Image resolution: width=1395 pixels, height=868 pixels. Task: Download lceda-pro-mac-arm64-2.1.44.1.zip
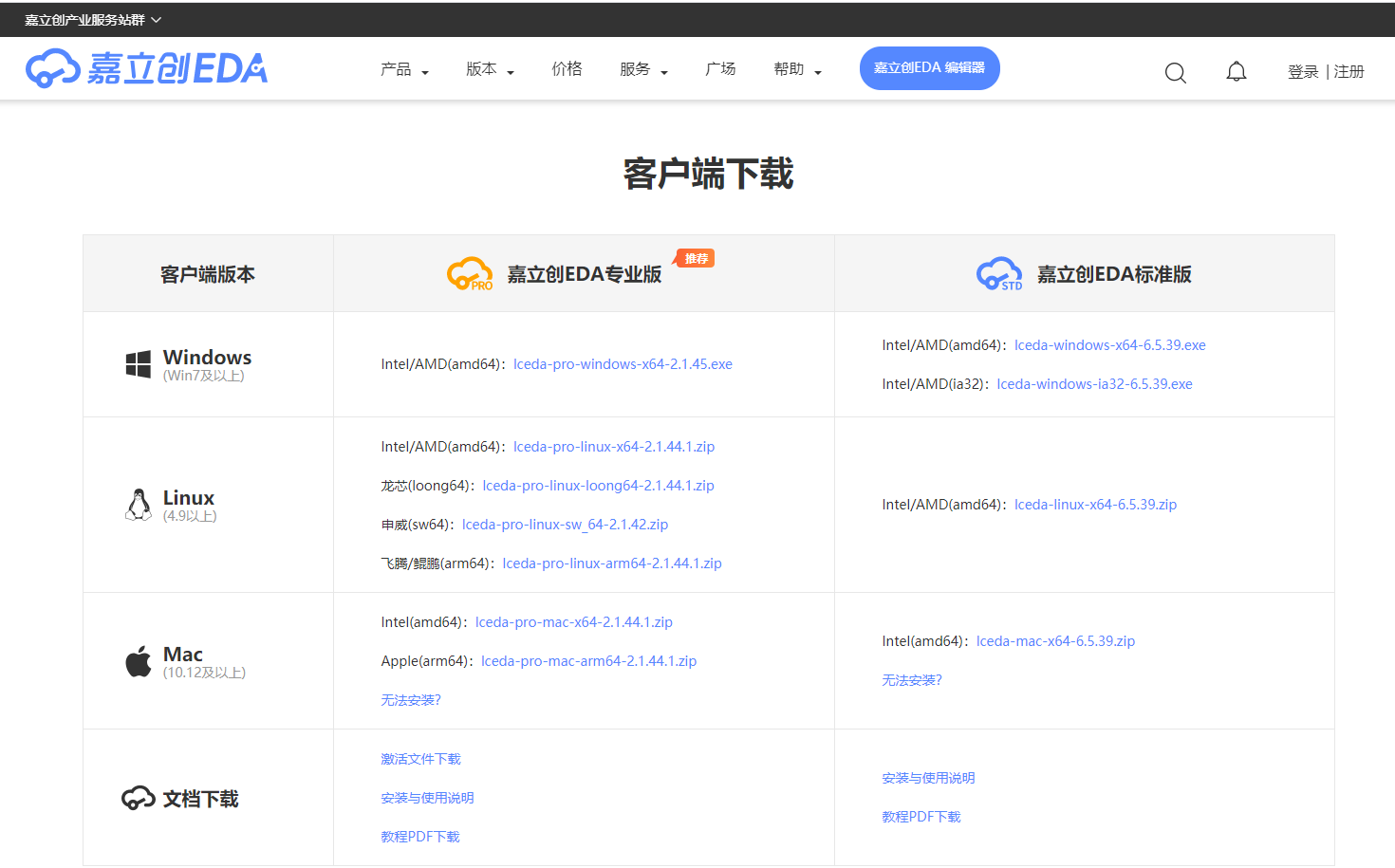[588, 661]
